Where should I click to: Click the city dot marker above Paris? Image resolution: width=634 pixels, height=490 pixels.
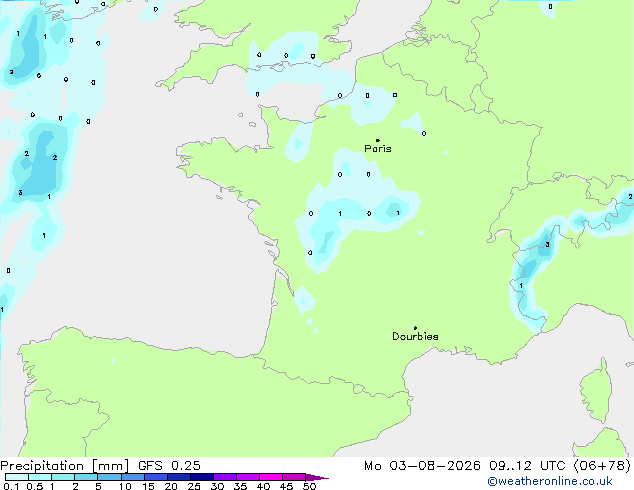[378, 140]
